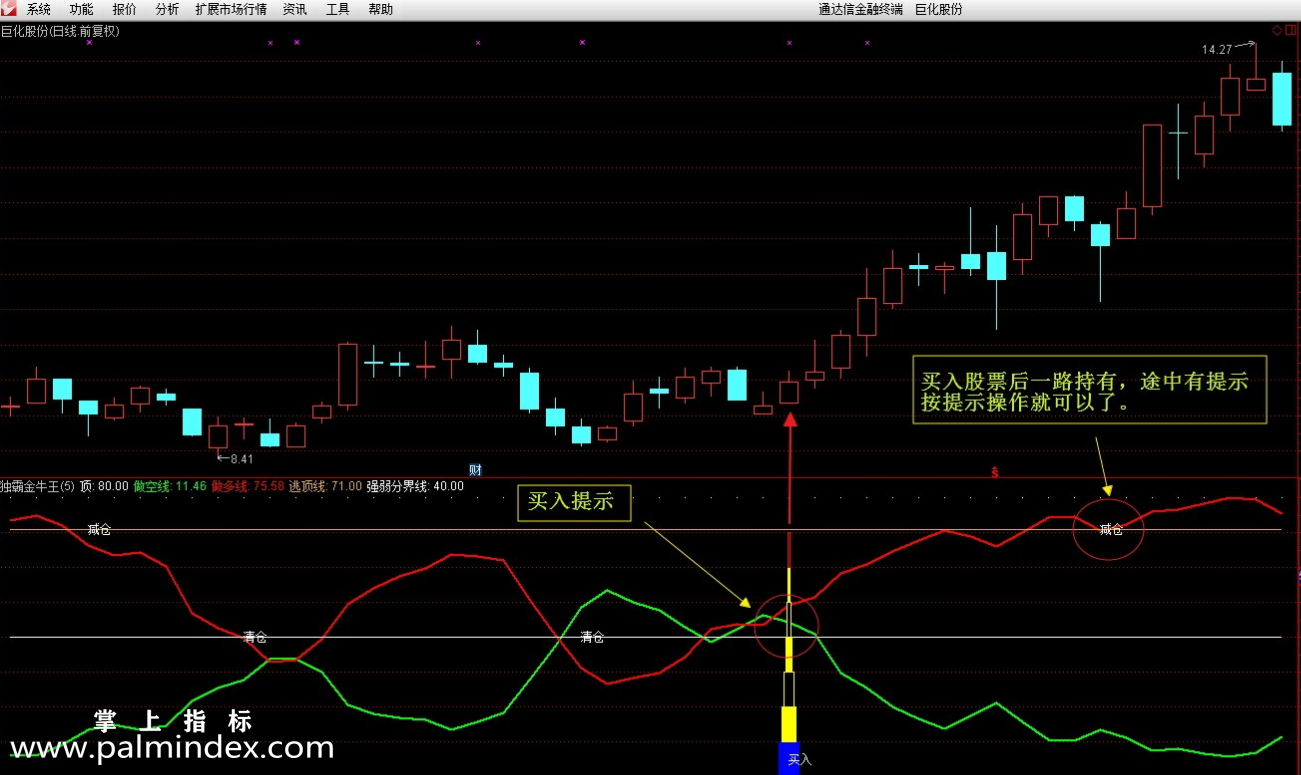This screenshot has width=1301, height=775.
Task: Click the 逃顶线: 71.00 value
Action: pyautogui.click(x=325, y=486)
